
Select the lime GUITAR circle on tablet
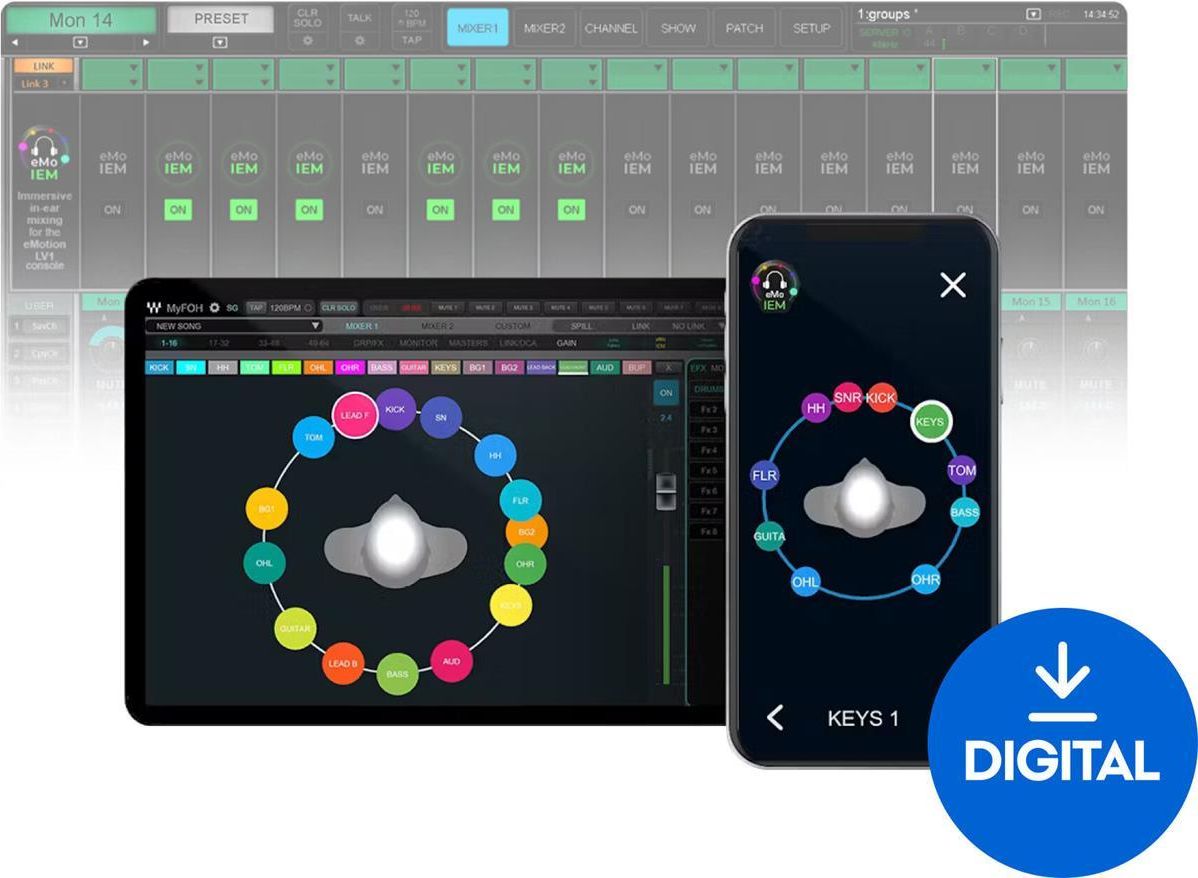pos(295,628)
